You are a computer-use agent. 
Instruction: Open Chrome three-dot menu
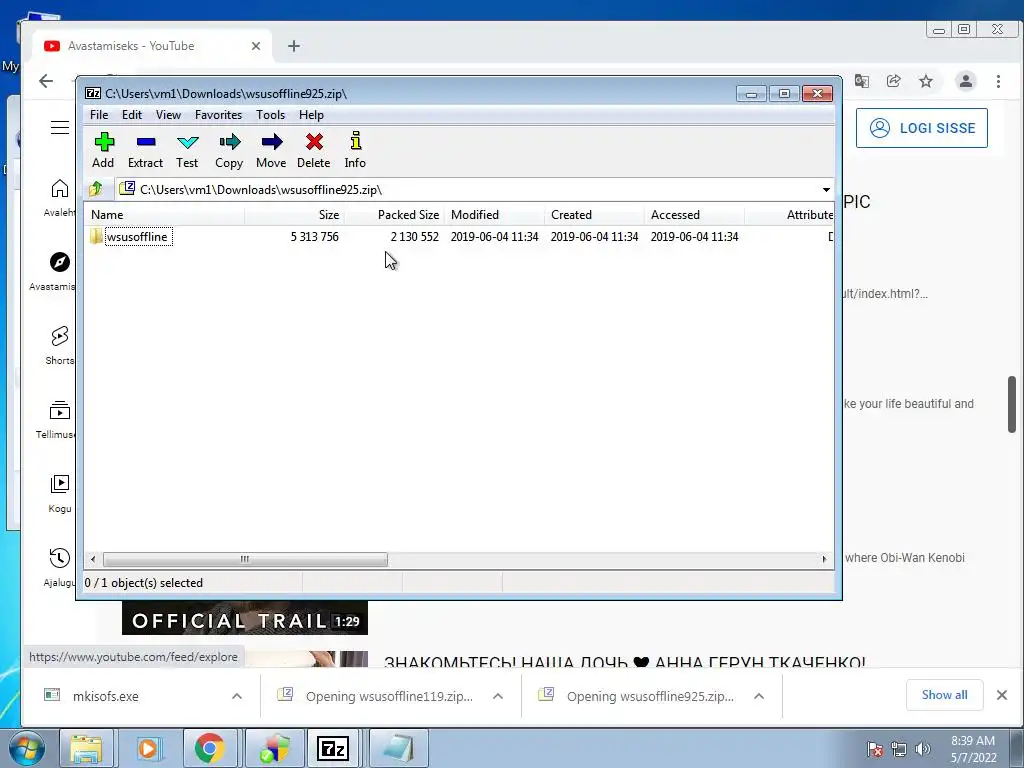coord(998,81)
